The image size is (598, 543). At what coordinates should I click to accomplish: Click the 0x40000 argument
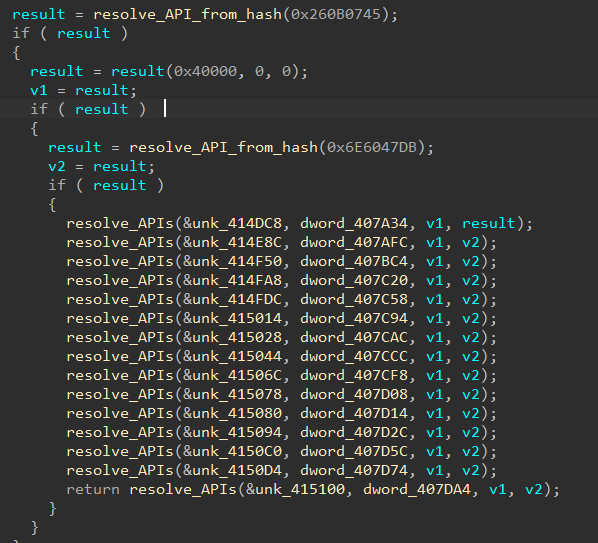tap(206, 71)
